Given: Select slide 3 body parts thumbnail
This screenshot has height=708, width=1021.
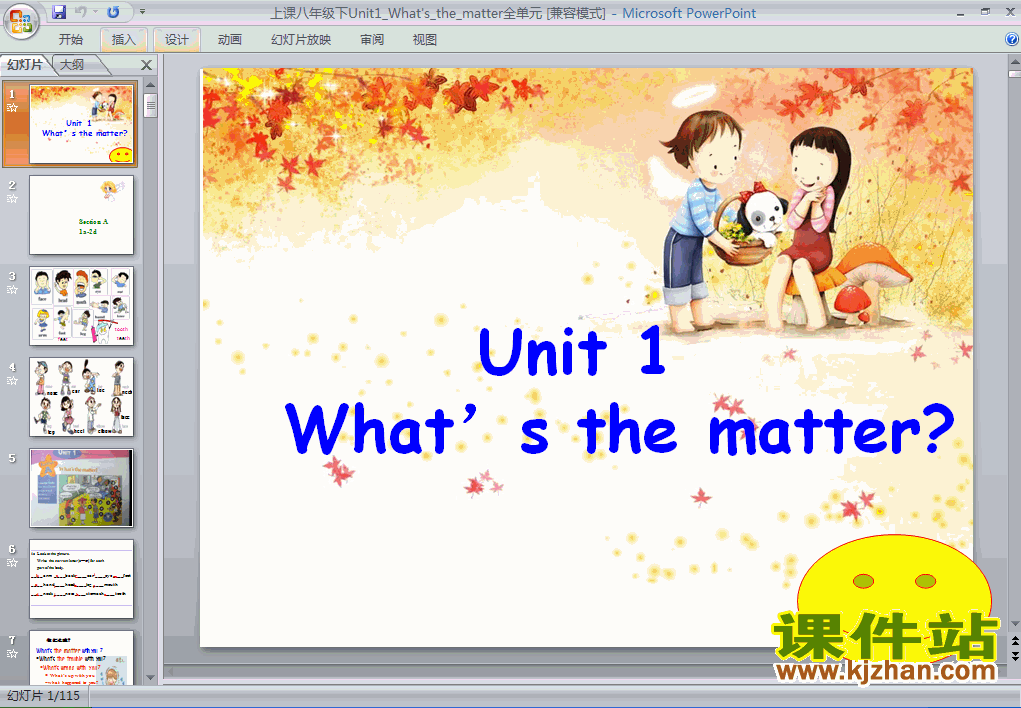Looking at the screenshot, I should coord(81,306).
